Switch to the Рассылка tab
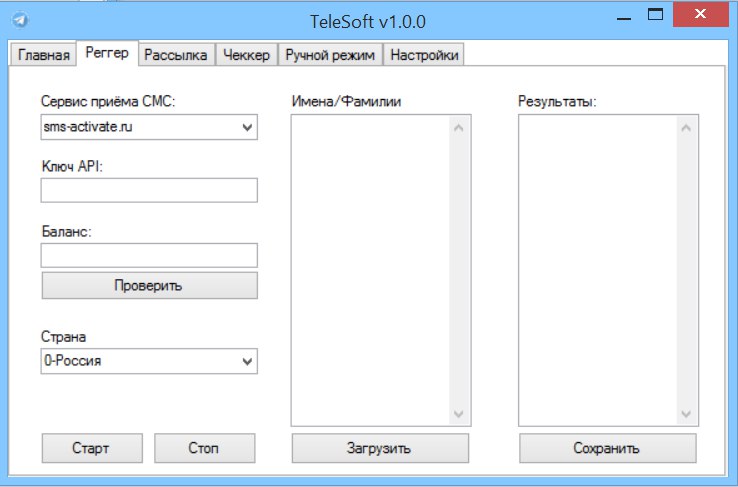Image resolution: width=738 pixels, height=487 pixels. pos(176,55)
